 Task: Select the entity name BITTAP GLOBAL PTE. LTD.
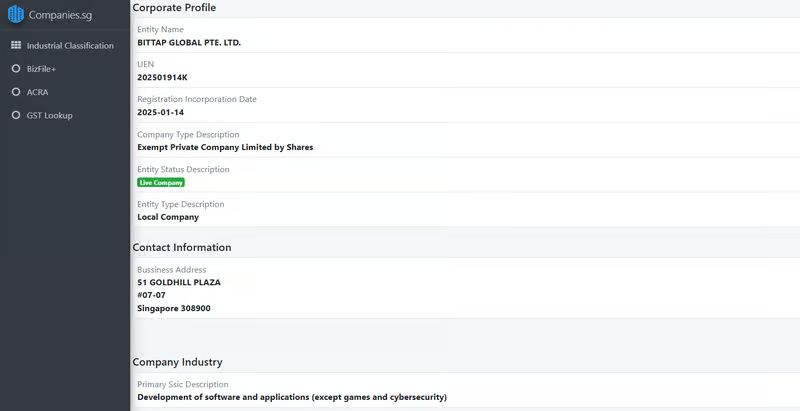click(189, 43)
